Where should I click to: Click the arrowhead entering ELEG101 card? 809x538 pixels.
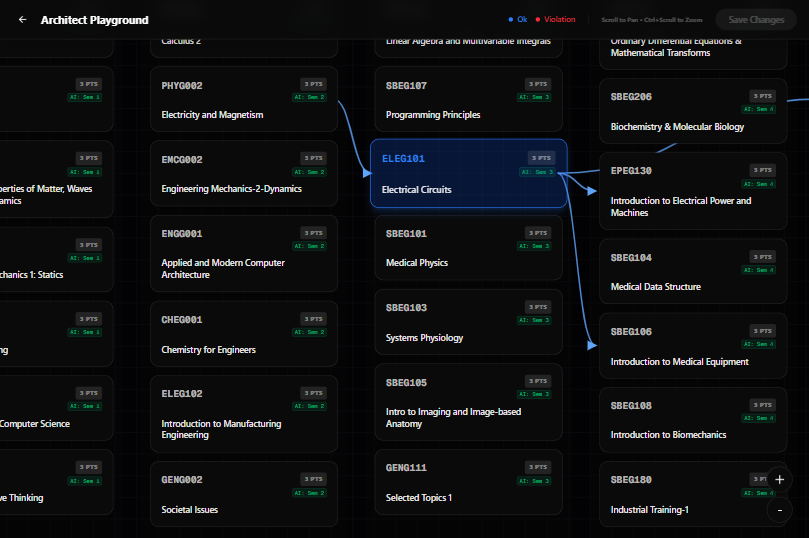367,173
